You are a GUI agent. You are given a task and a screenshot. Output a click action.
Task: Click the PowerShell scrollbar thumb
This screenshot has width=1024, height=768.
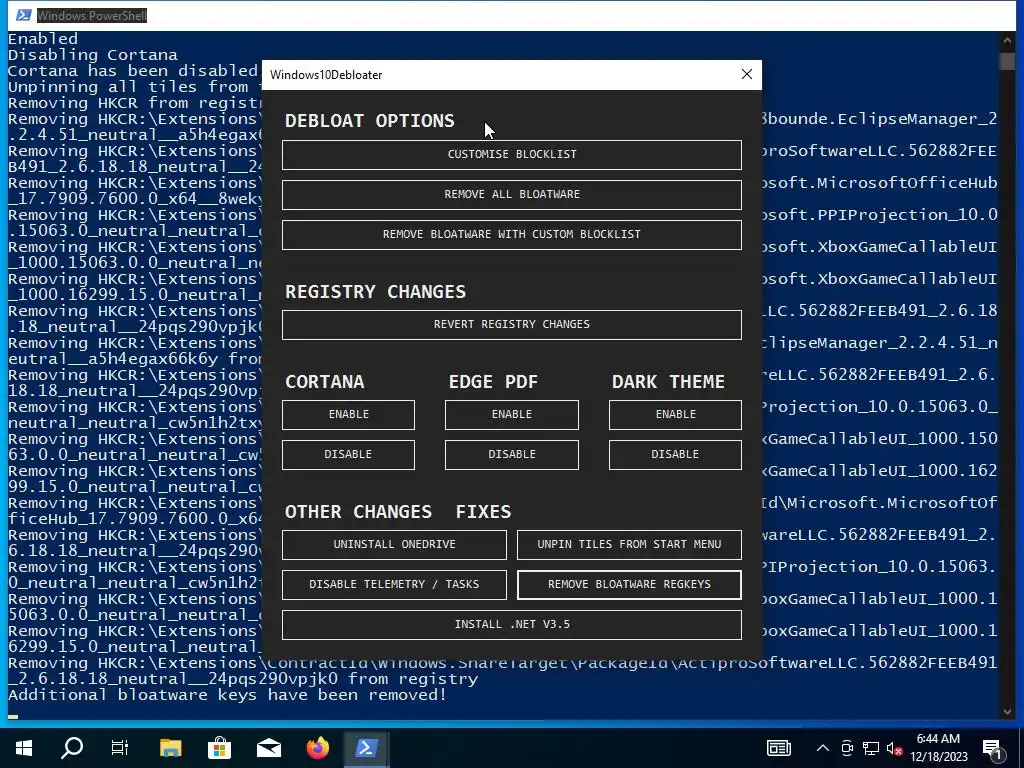(x=1006, y=61)
